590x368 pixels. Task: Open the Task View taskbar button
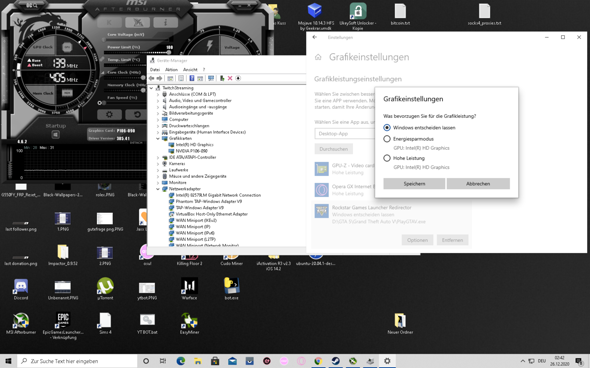pyautogui.click(x=163, y=361)
